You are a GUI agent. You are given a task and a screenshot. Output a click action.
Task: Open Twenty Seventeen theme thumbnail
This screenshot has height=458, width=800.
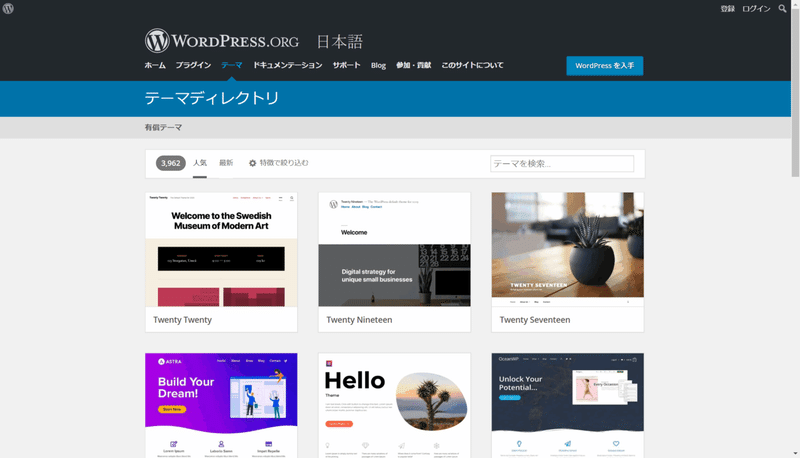coord(567,249)
